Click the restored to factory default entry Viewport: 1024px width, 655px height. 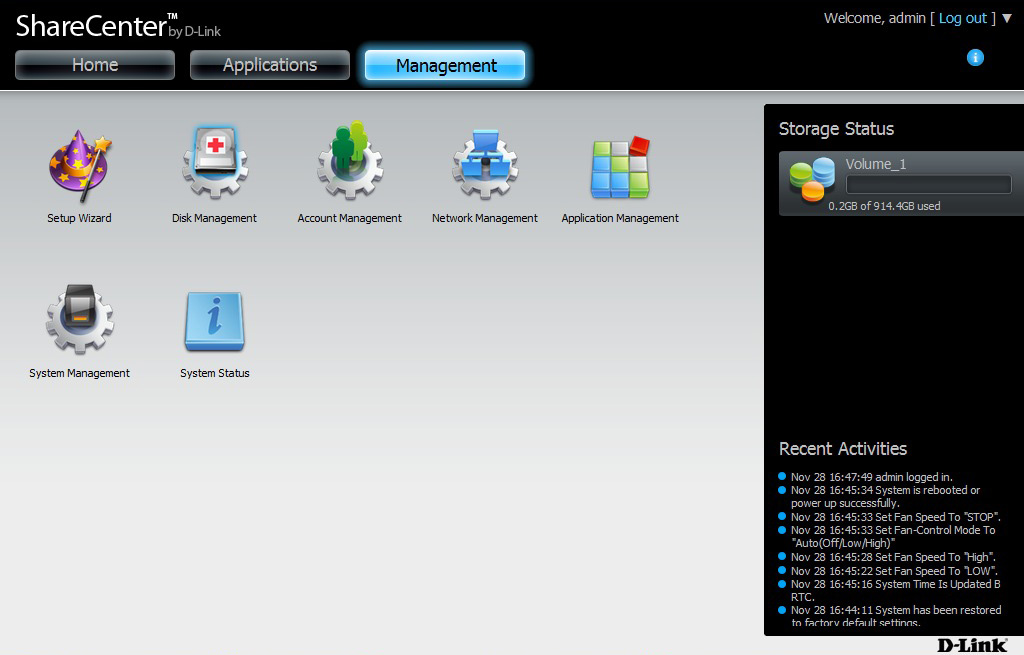[x=896, y=616]
